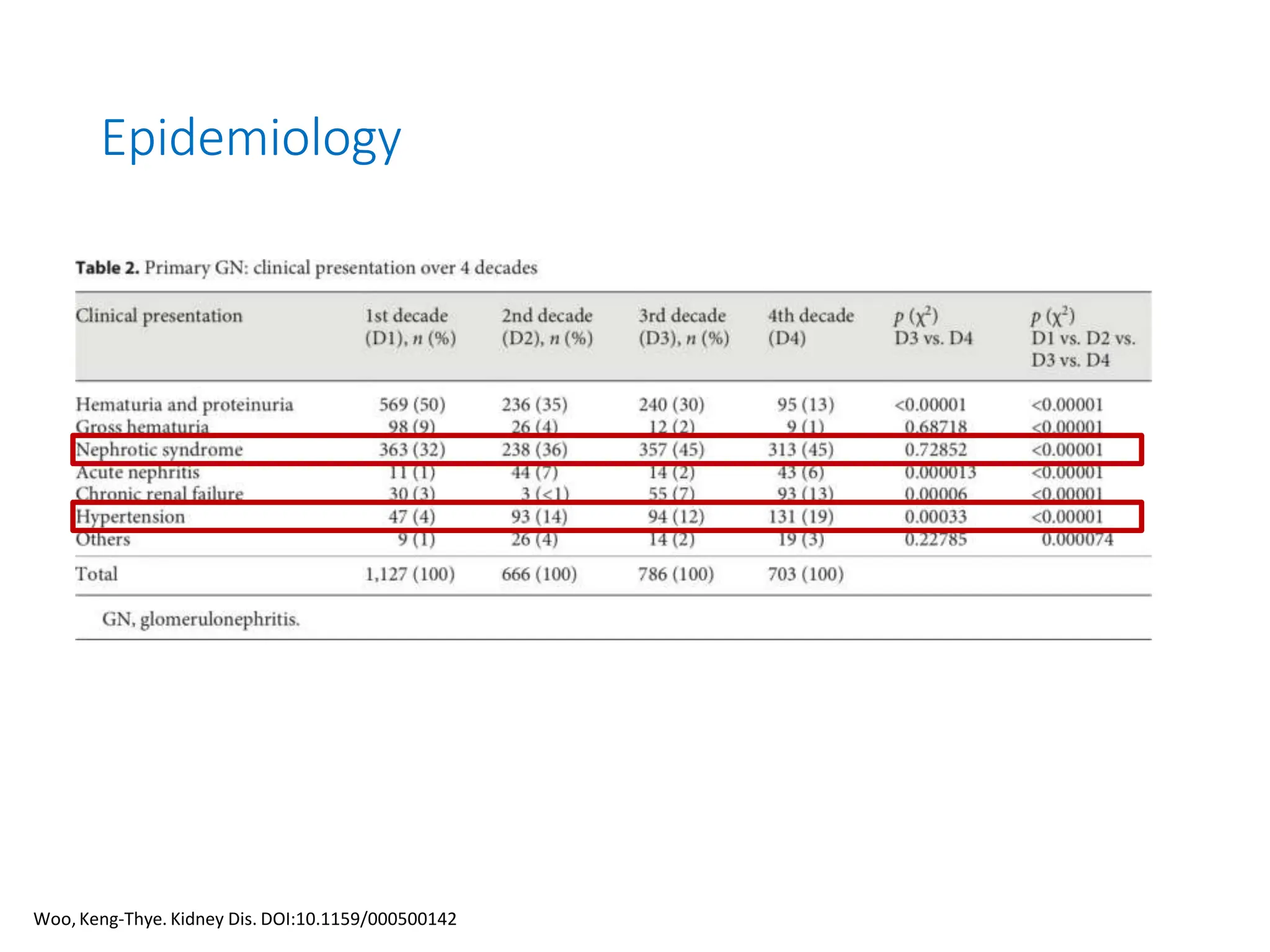Image resolution: width=1270 pixels, height=952 pixels.
Task: Click the highlighted Nephrotic syndrome row label
Action: click(x=159, y=450)
